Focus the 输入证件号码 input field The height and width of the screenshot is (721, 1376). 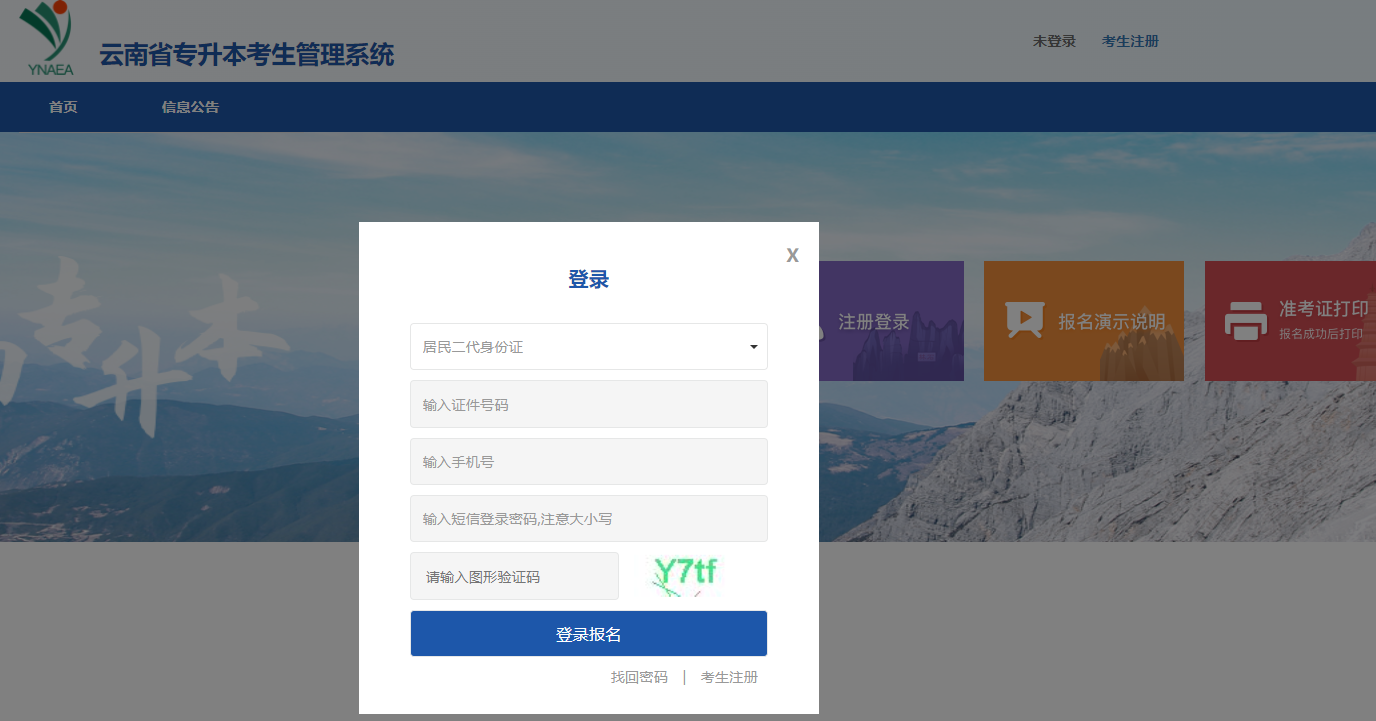pyautogui.click(x=588, y=404)
